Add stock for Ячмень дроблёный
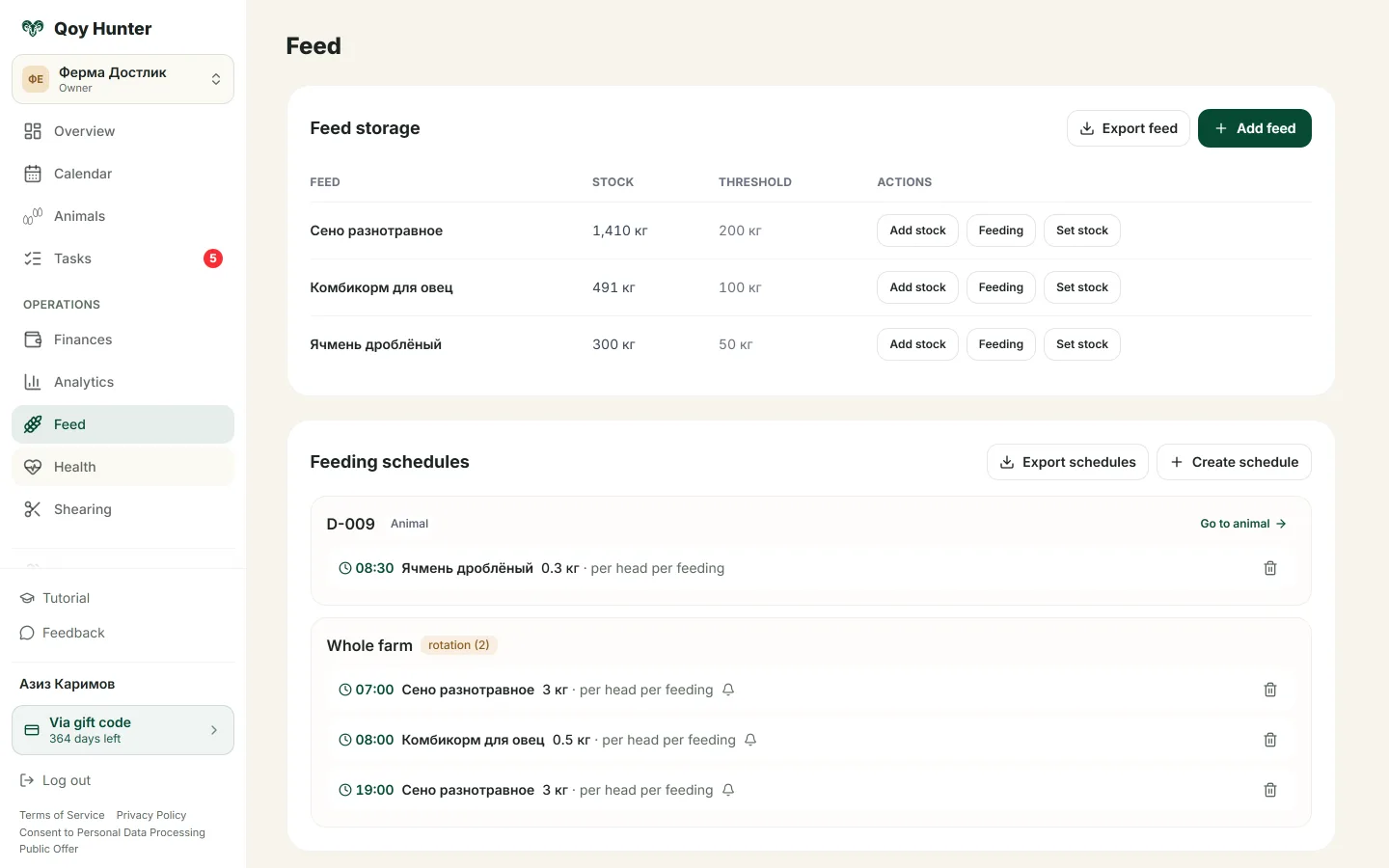 click(x=917, y=344)
